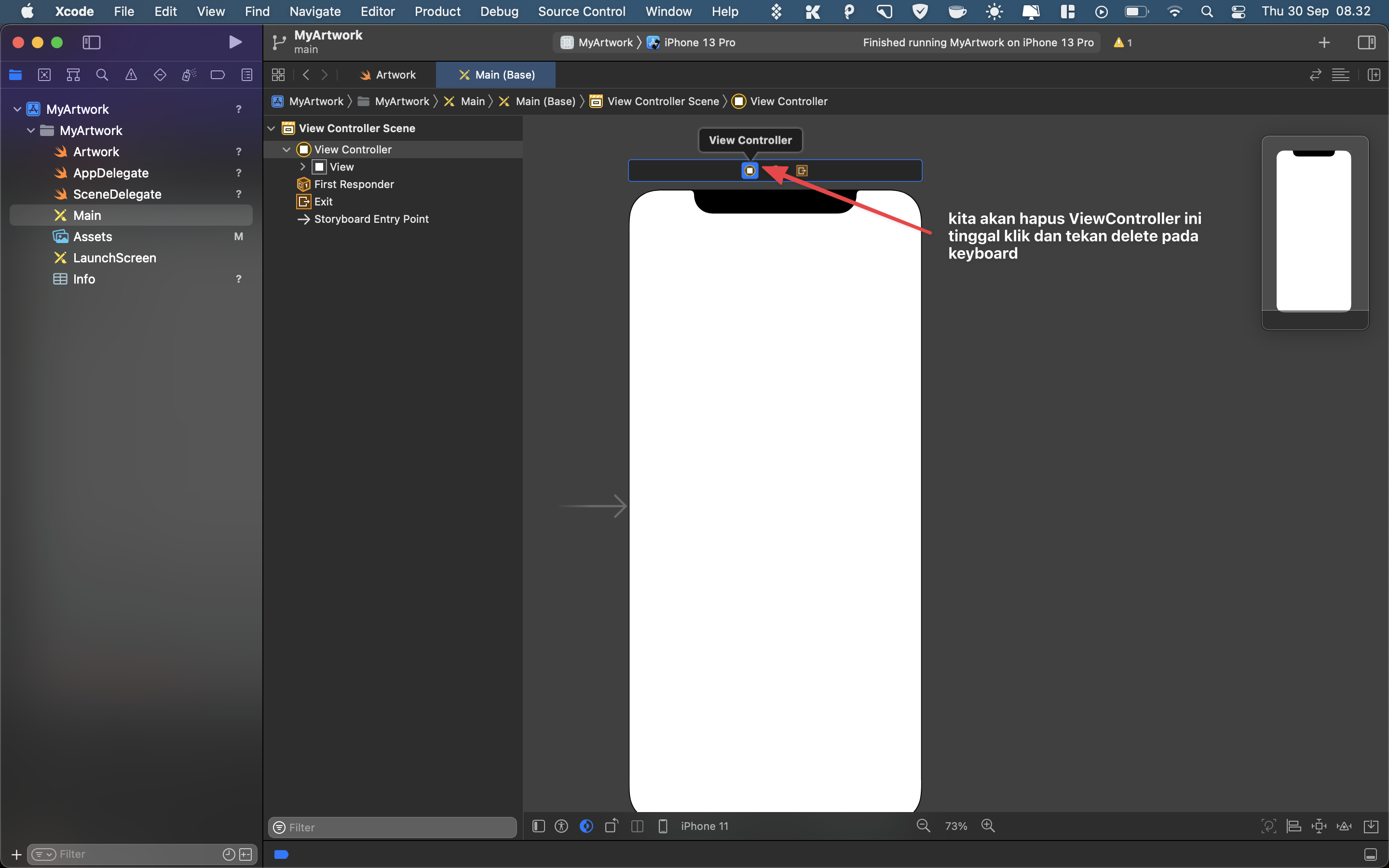Collapse the MyArtwork folder group
1389x868 pixels.
point(31,130)
